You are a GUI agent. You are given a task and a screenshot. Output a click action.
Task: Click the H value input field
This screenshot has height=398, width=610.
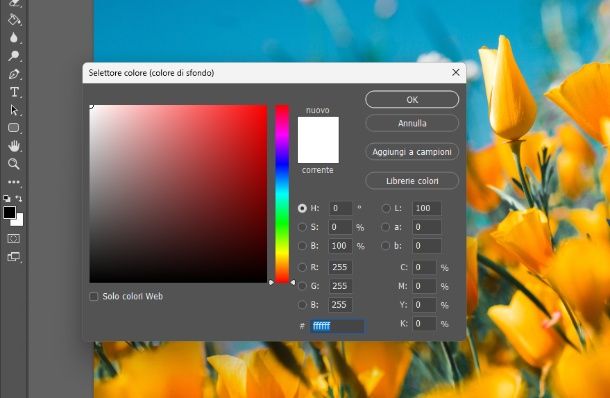click(x=341, y=208)
